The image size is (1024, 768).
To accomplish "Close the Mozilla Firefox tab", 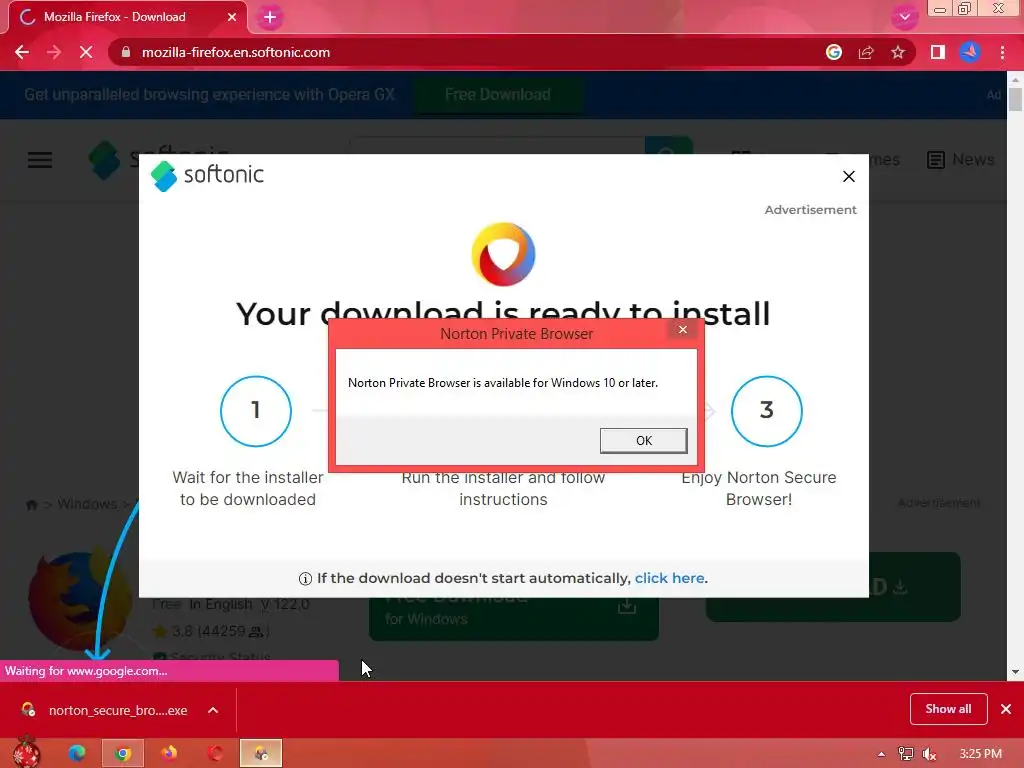I will 232,17.
